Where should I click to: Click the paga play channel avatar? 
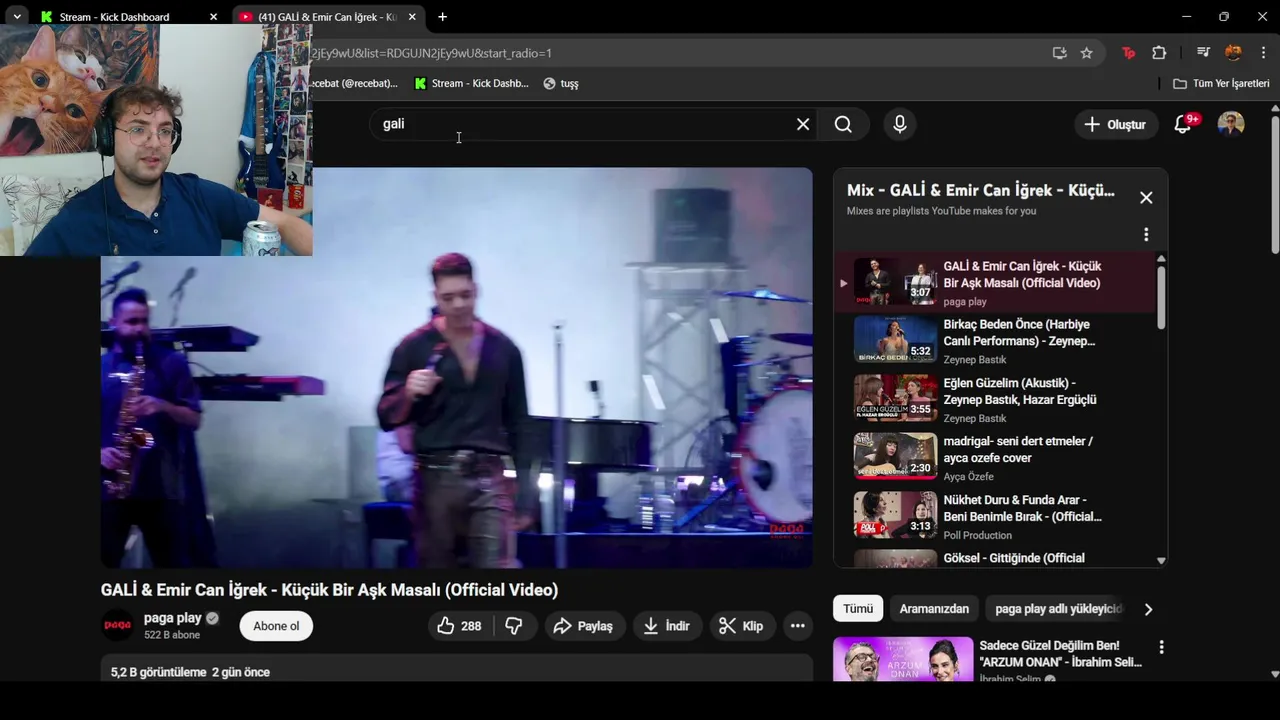(x=118, y=626)
